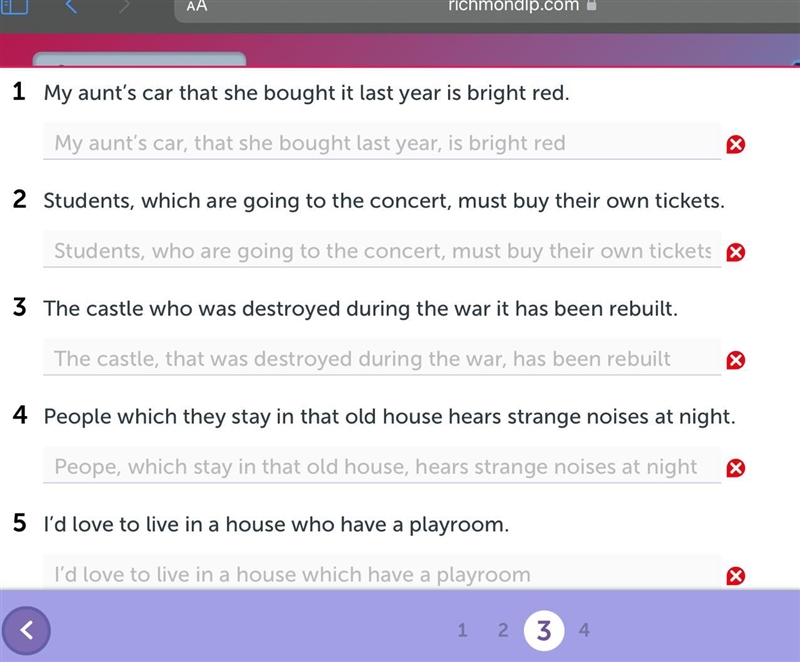This screenshot has height=662, width=800.
Task: Open the Safari sidebar icon
Action: coord(14,6)
